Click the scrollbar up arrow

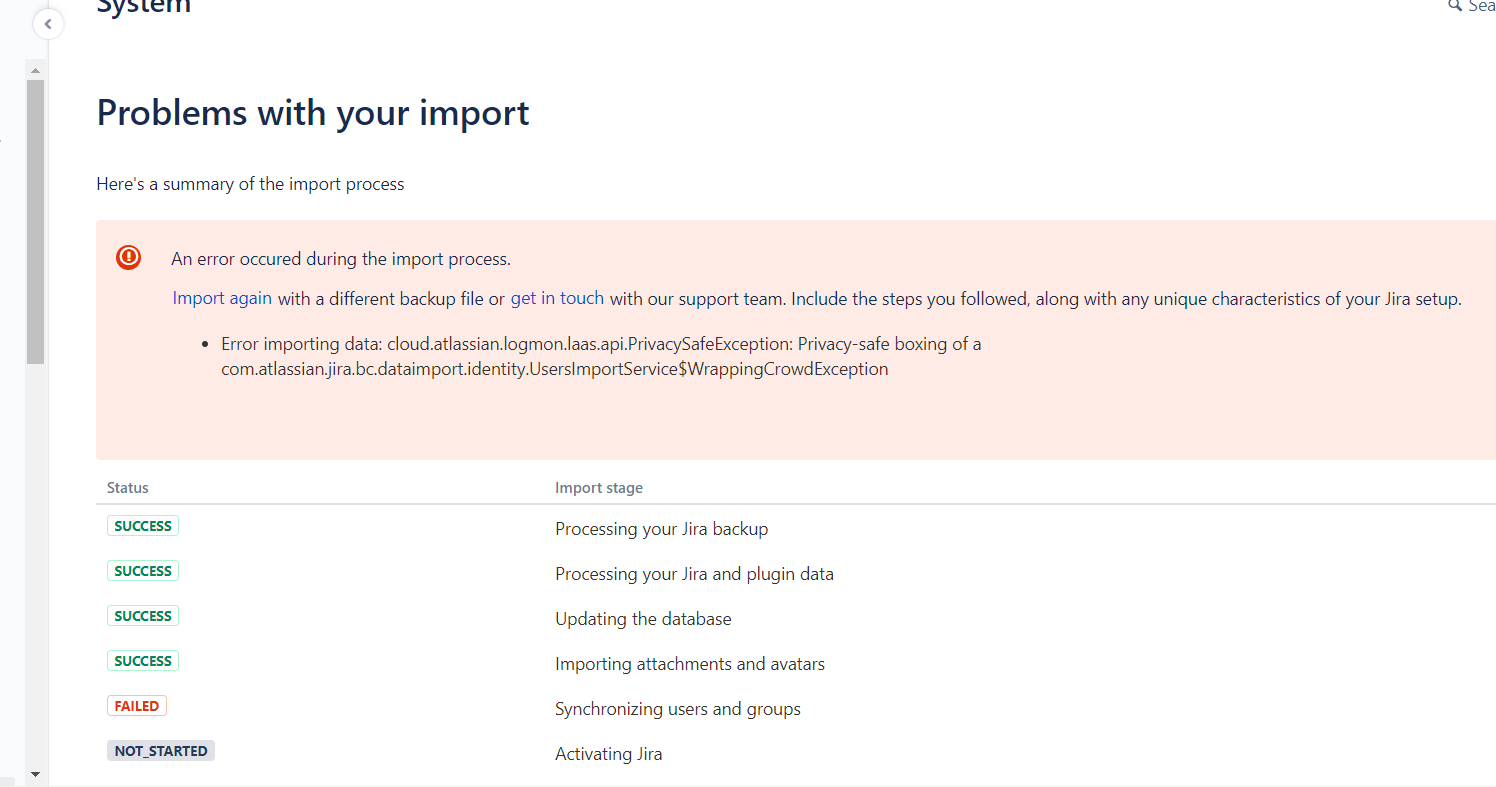35,71
